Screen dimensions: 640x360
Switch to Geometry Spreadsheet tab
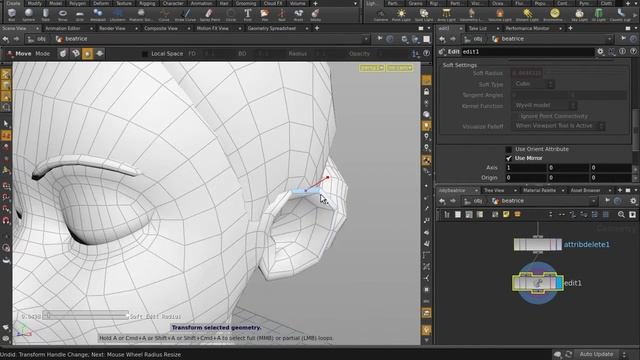[x=271, y=29]
